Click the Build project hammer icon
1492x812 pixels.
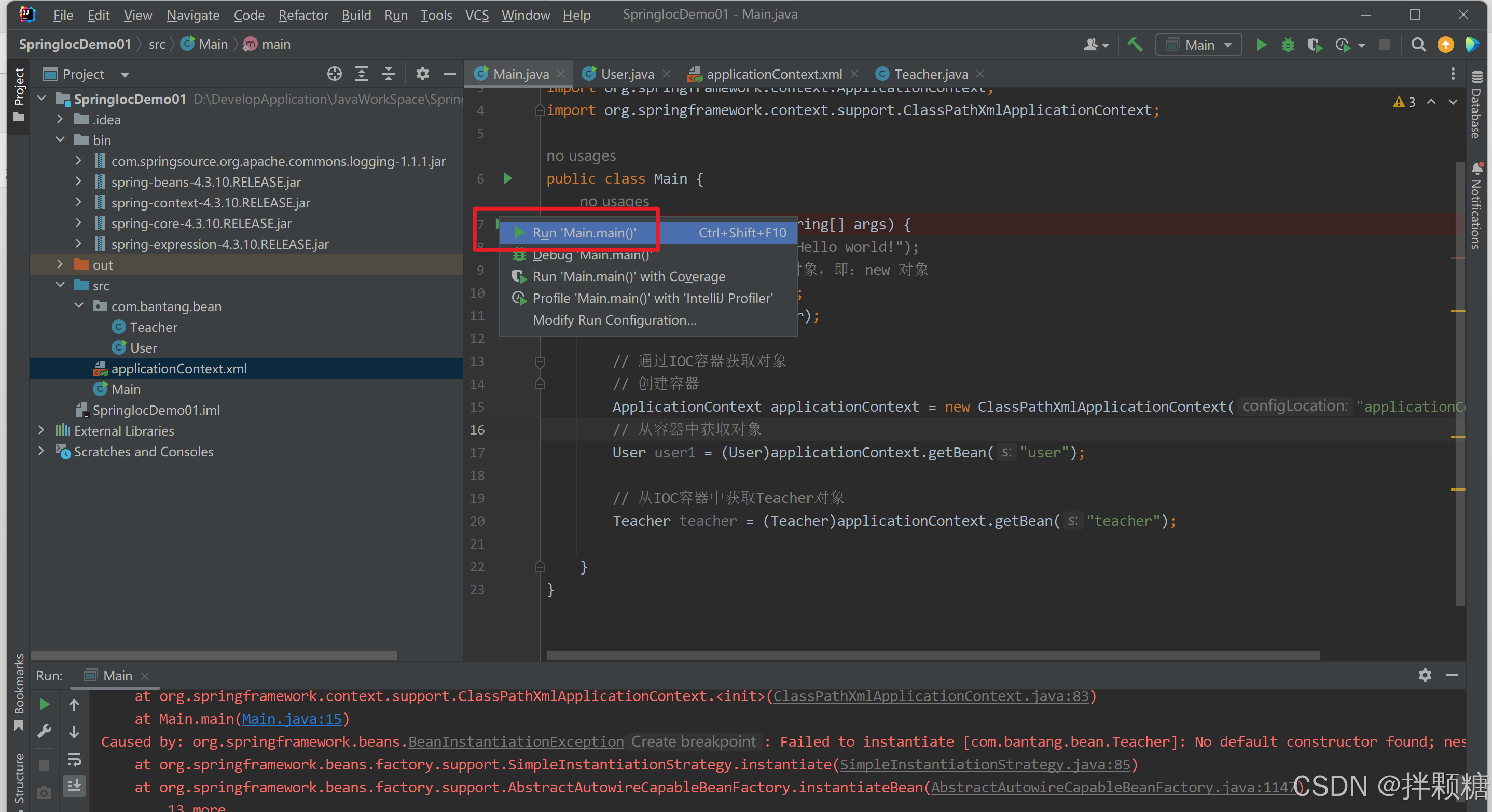[x=1135, y=45]
